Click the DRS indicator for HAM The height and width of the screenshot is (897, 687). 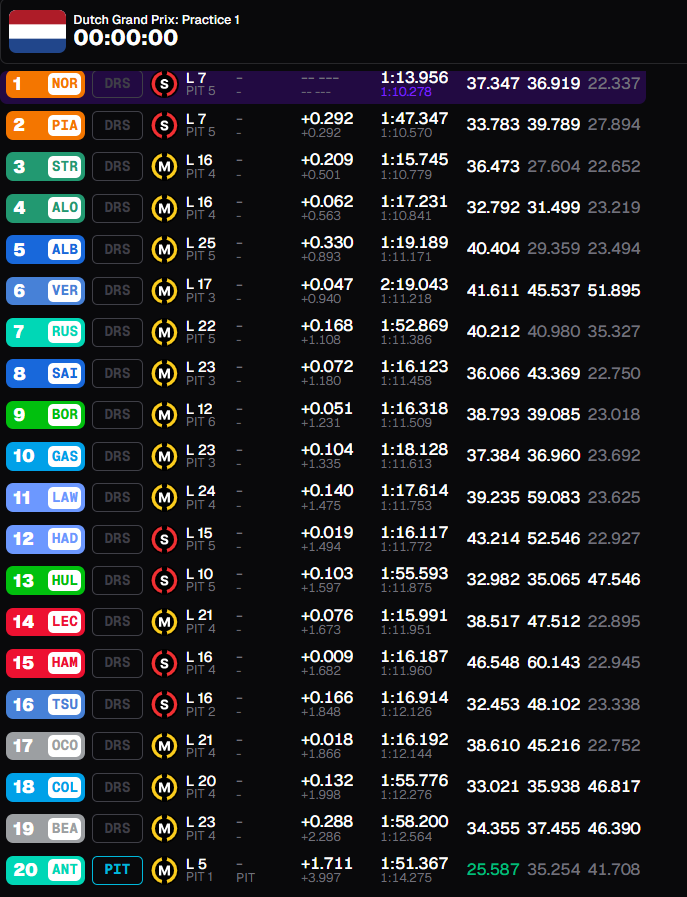(x=117, y=662)
